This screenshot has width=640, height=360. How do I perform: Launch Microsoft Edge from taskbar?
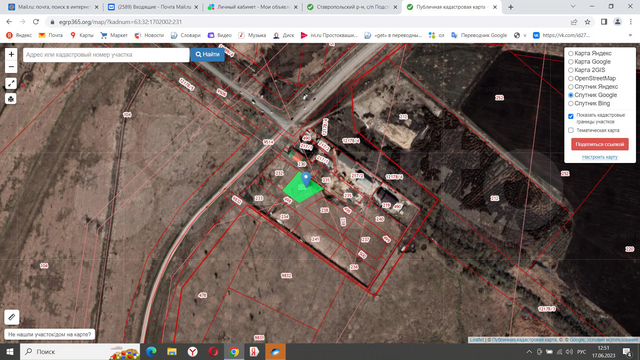[x=151, y=351]
